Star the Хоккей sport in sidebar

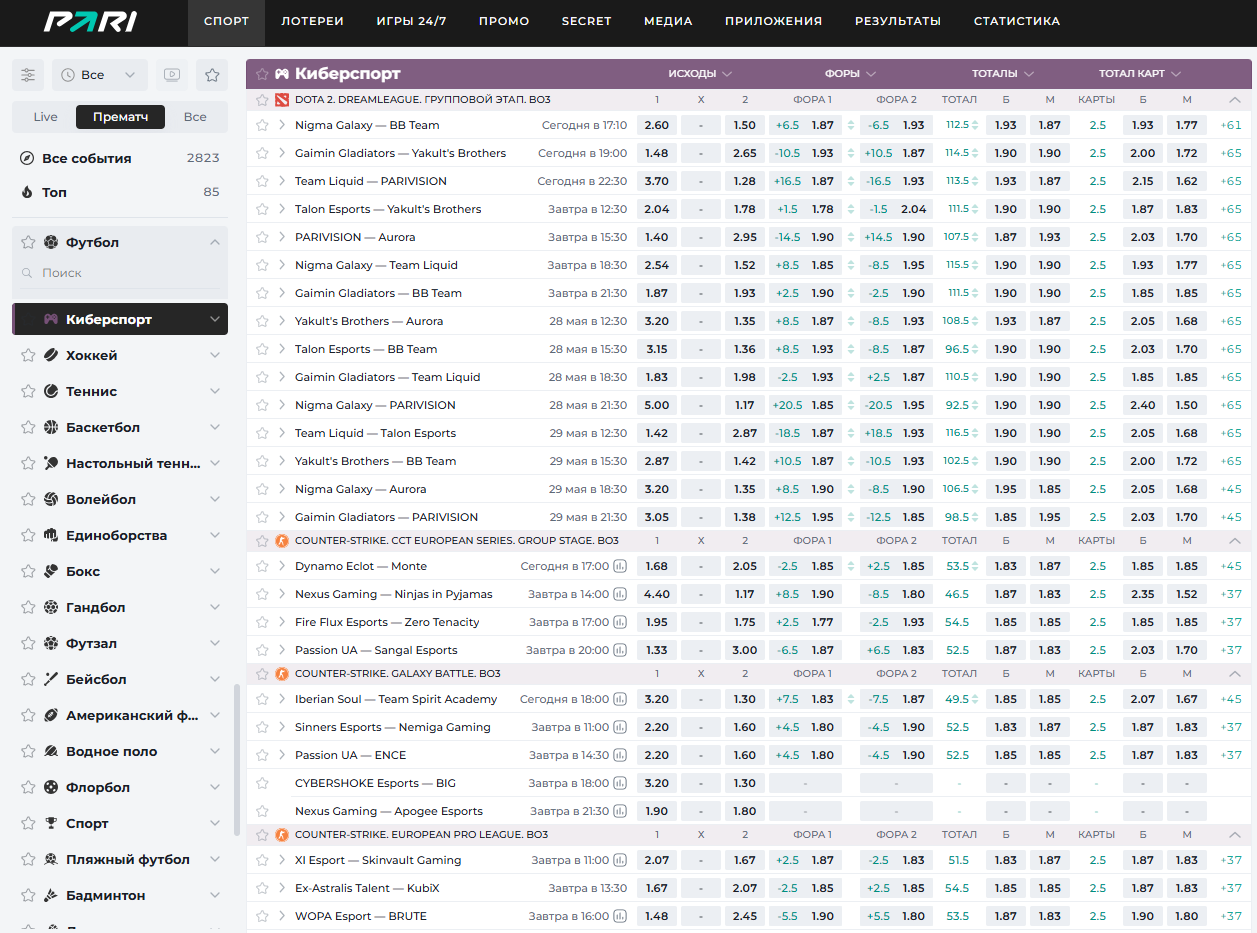[x=28, y=355]
